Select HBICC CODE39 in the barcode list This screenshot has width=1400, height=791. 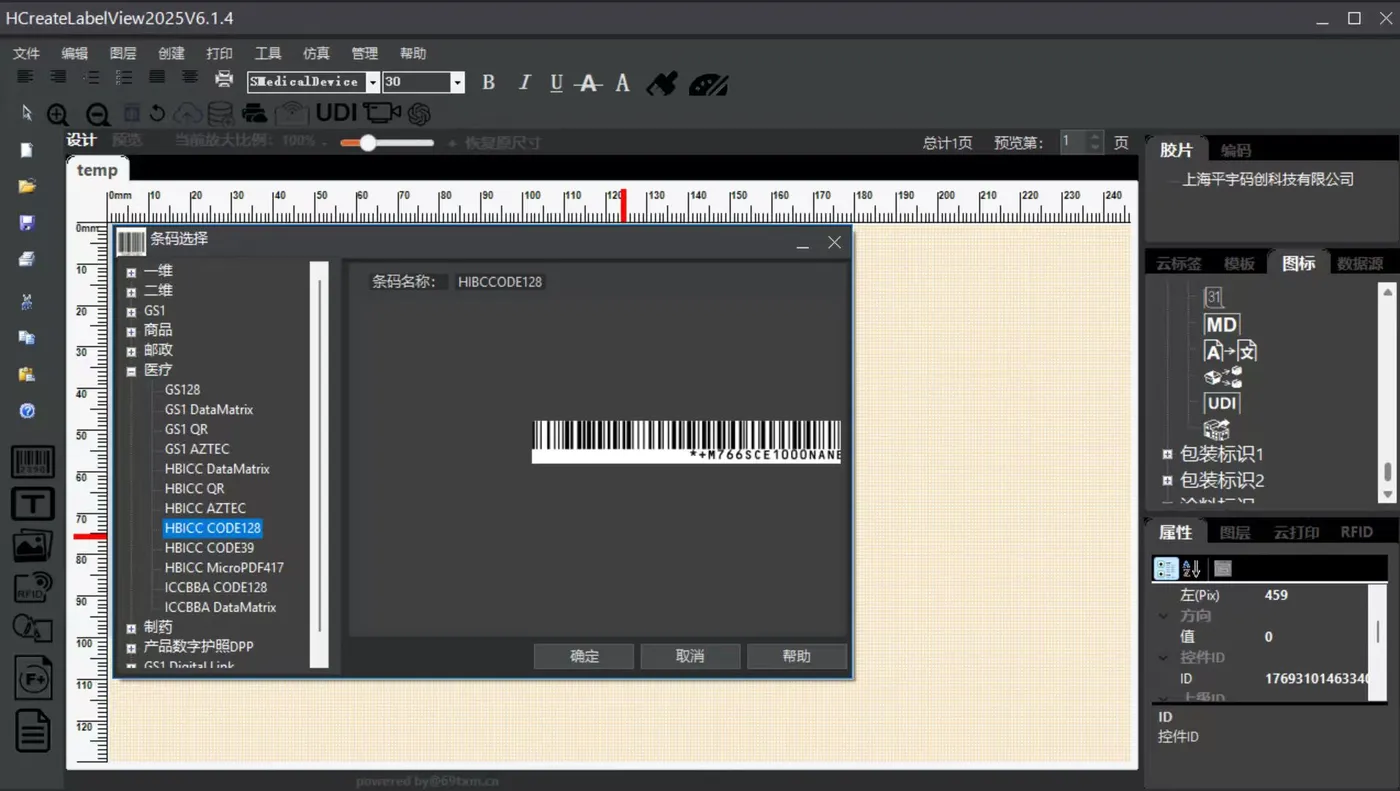[x=209, y=548]
